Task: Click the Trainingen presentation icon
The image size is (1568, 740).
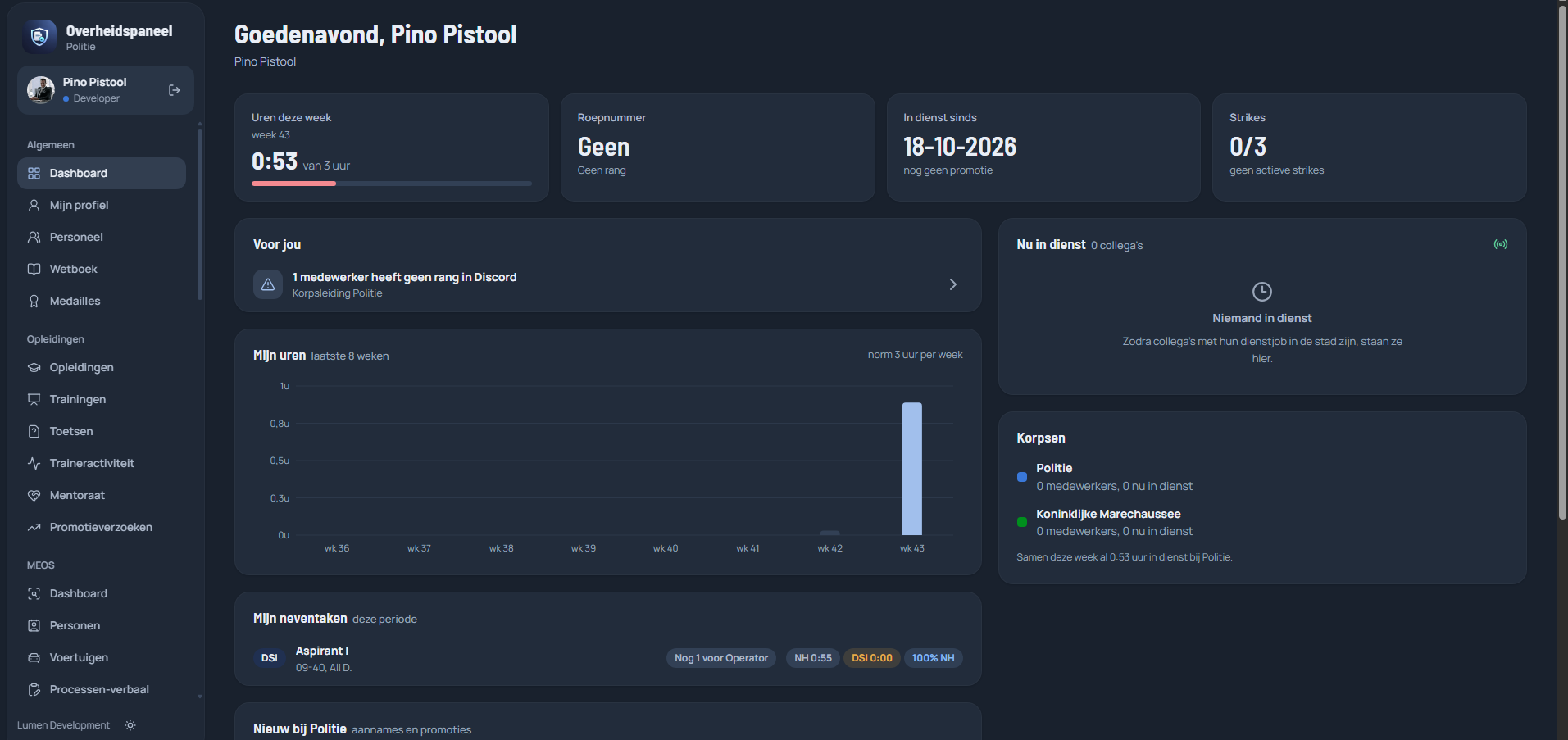Action: 34,399
